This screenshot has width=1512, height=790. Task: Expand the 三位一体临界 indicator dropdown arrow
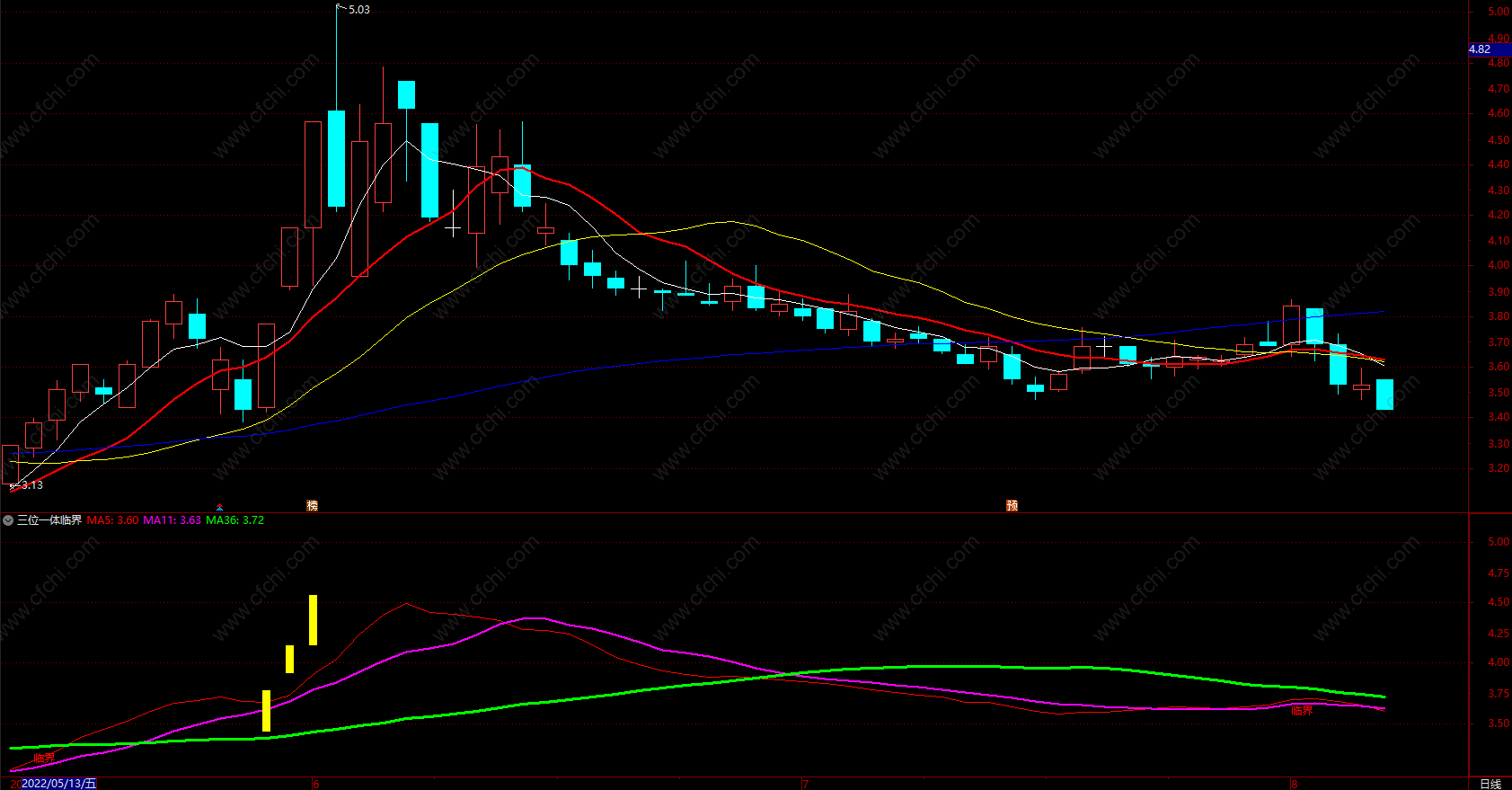pyautogui.click(x=8, y=520)
